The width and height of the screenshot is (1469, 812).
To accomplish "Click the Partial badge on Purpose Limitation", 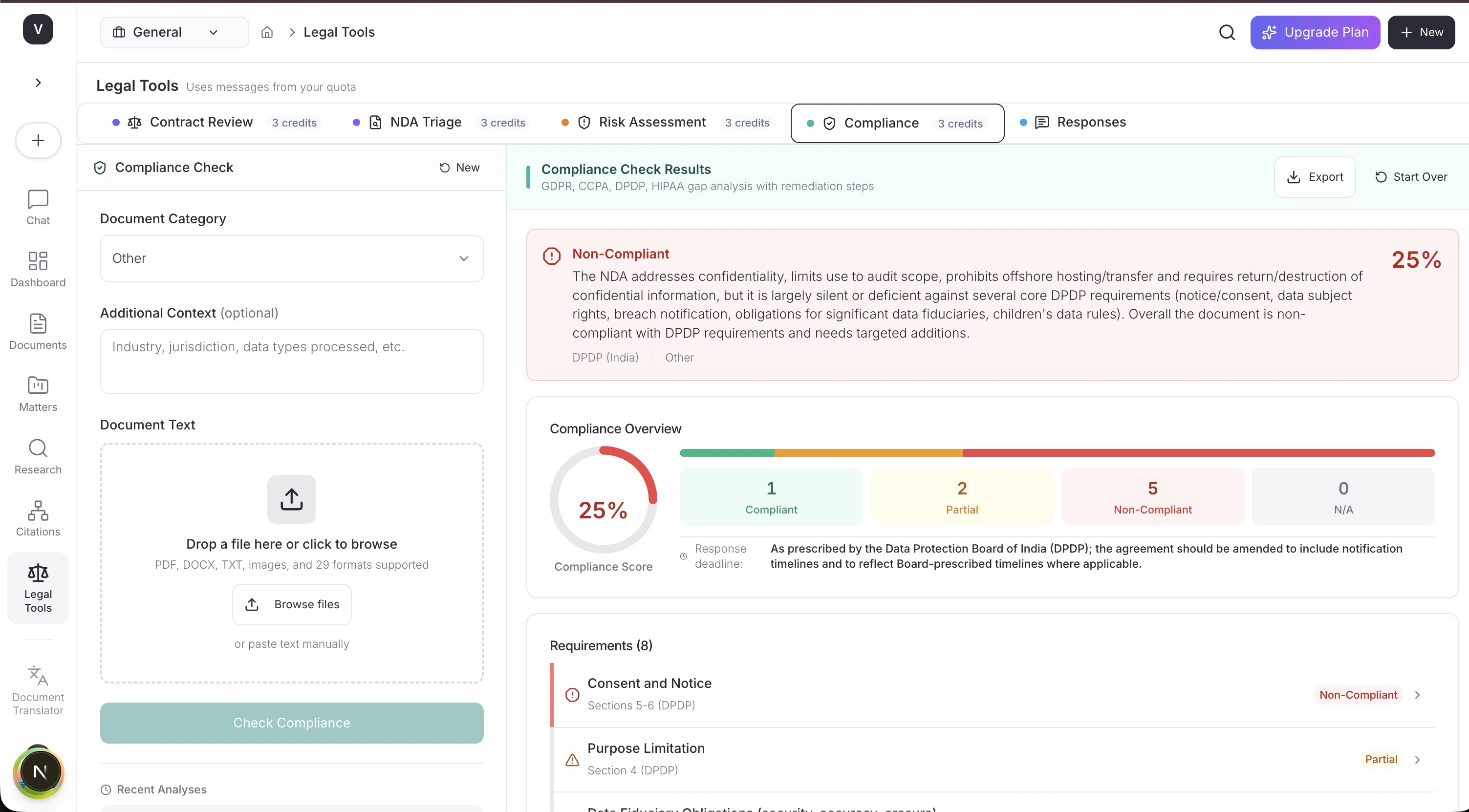I will coord(1381,760).
